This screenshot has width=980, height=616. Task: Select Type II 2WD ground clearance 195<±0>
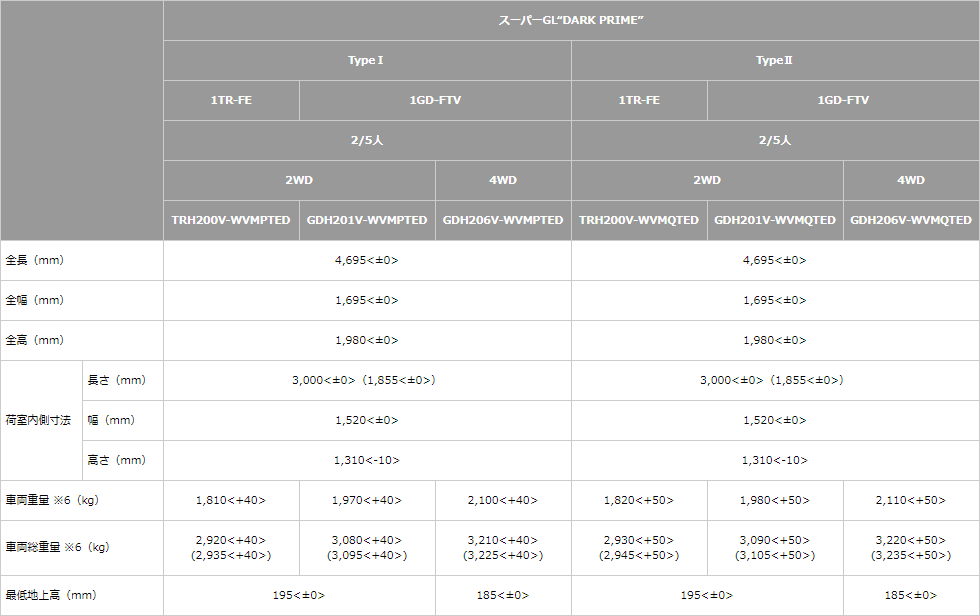click(x=708, y=595)
